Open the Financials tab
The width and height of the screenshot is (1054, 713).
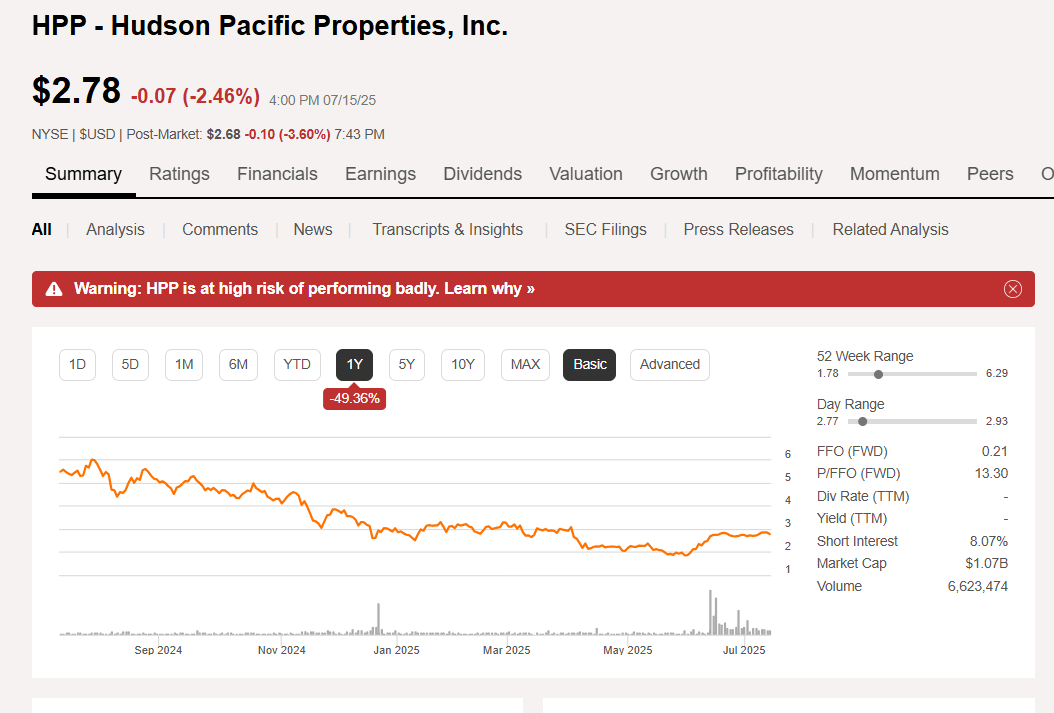pyautogui.click(x=277, y=173)
